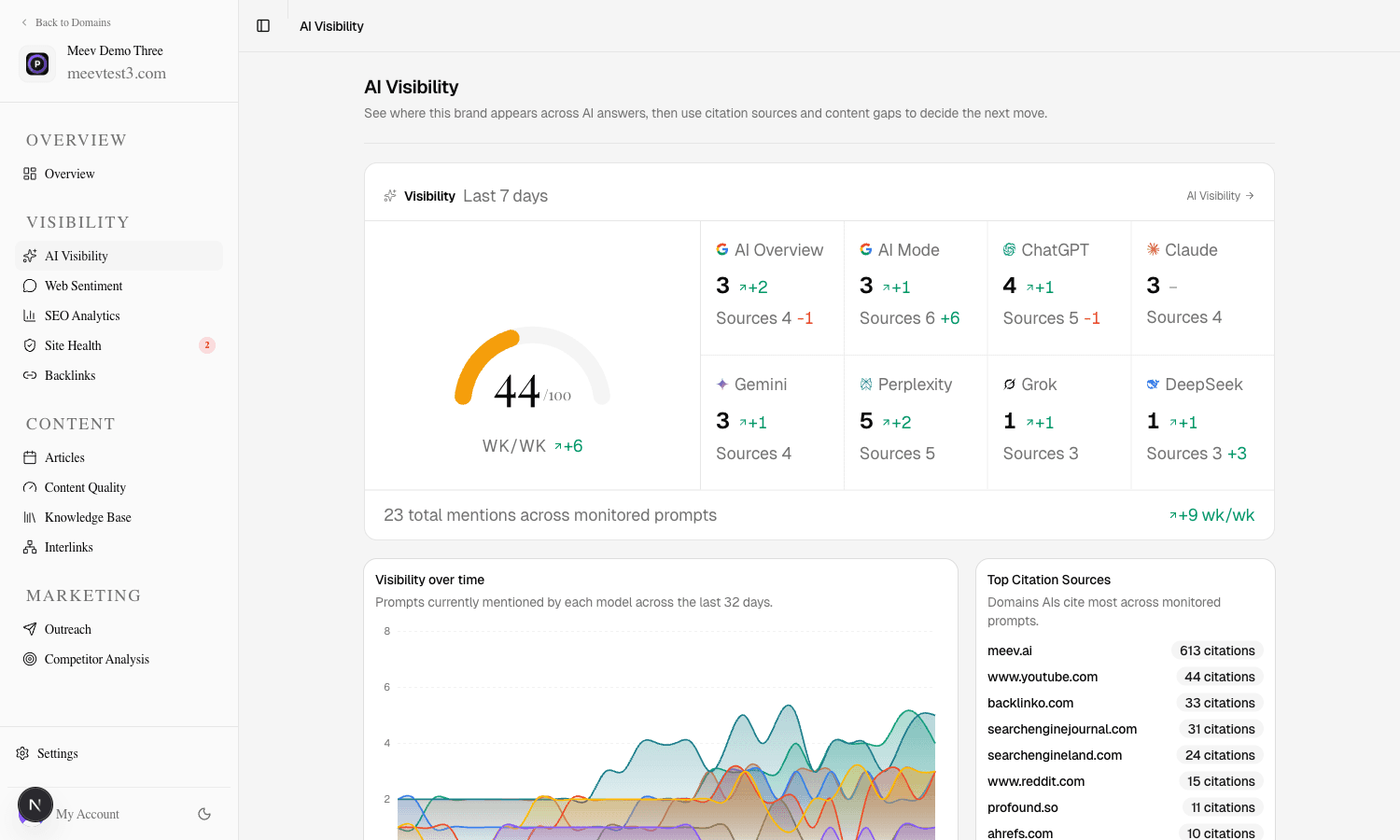
Task: Toggle dark mode moon icon
Action: point(204,814)
